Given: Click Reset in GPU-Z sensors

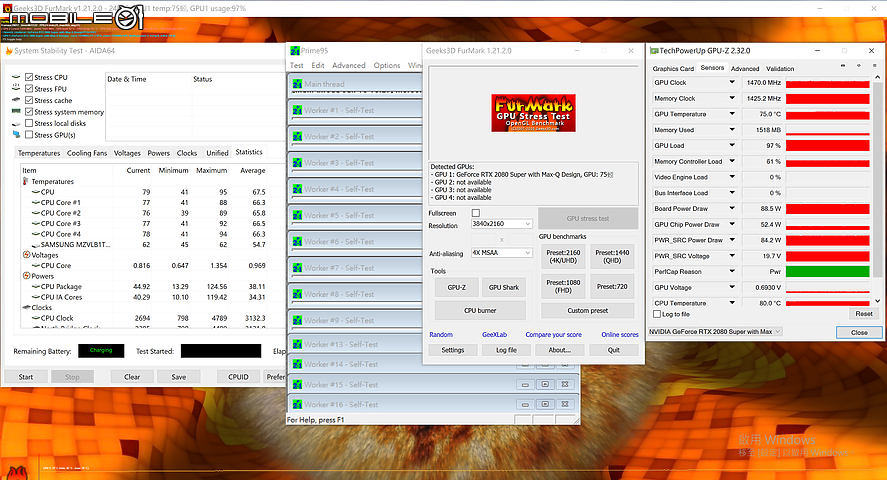Looking at the screenshot, I should coord(864,313).
